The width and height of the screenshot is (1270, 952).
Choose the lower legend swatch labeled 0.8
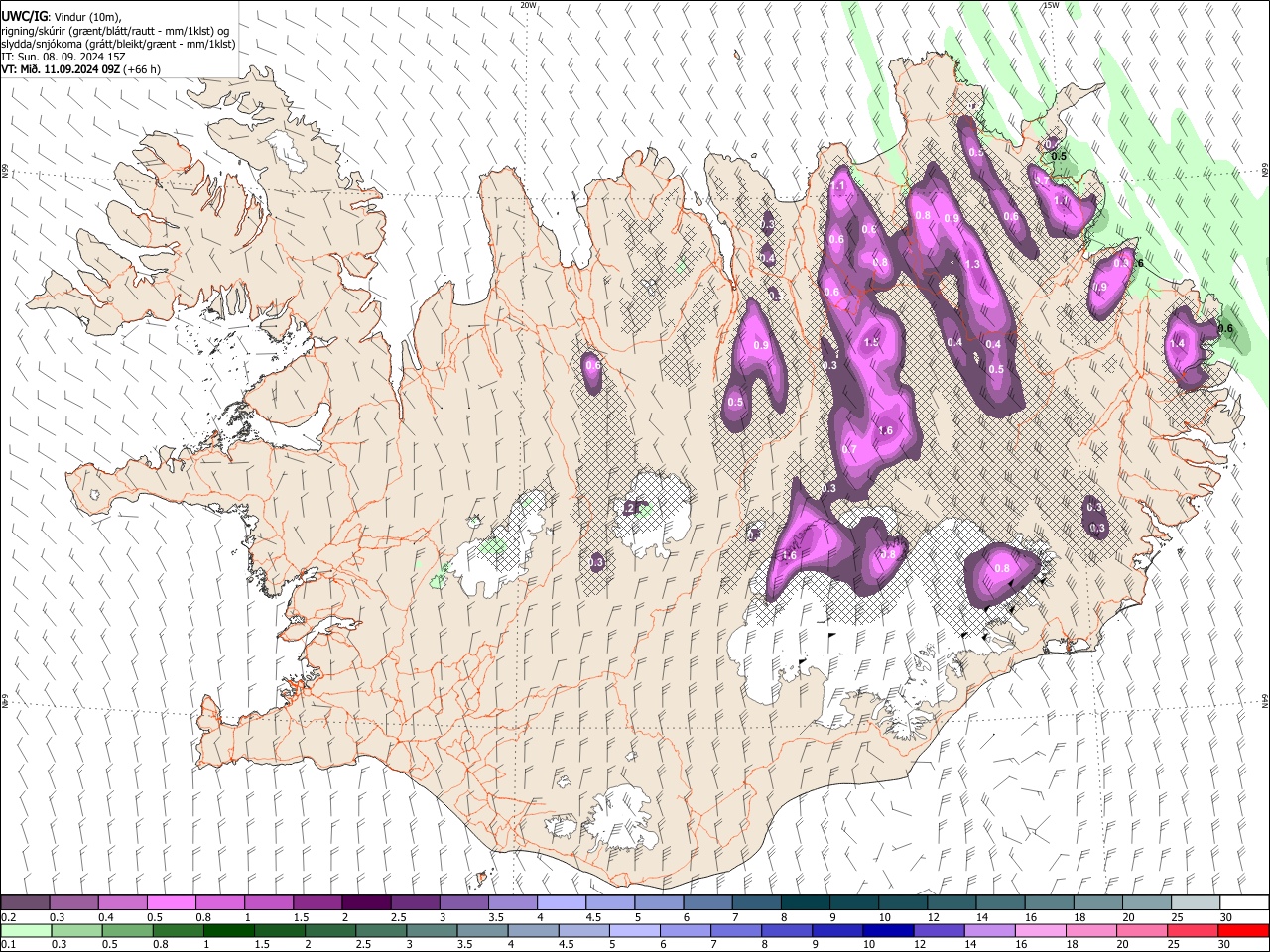point(178,930)
